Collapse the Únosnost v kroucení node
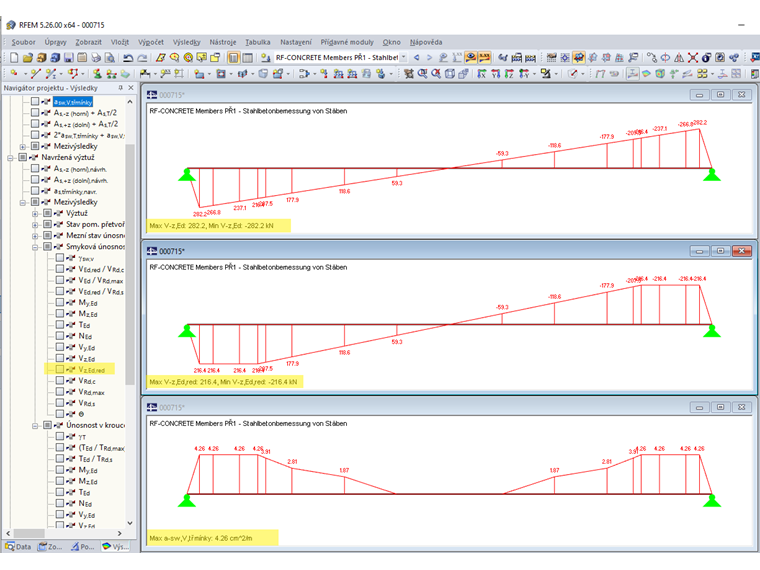This screenshot has height=570, width=760. coord(35,426)
